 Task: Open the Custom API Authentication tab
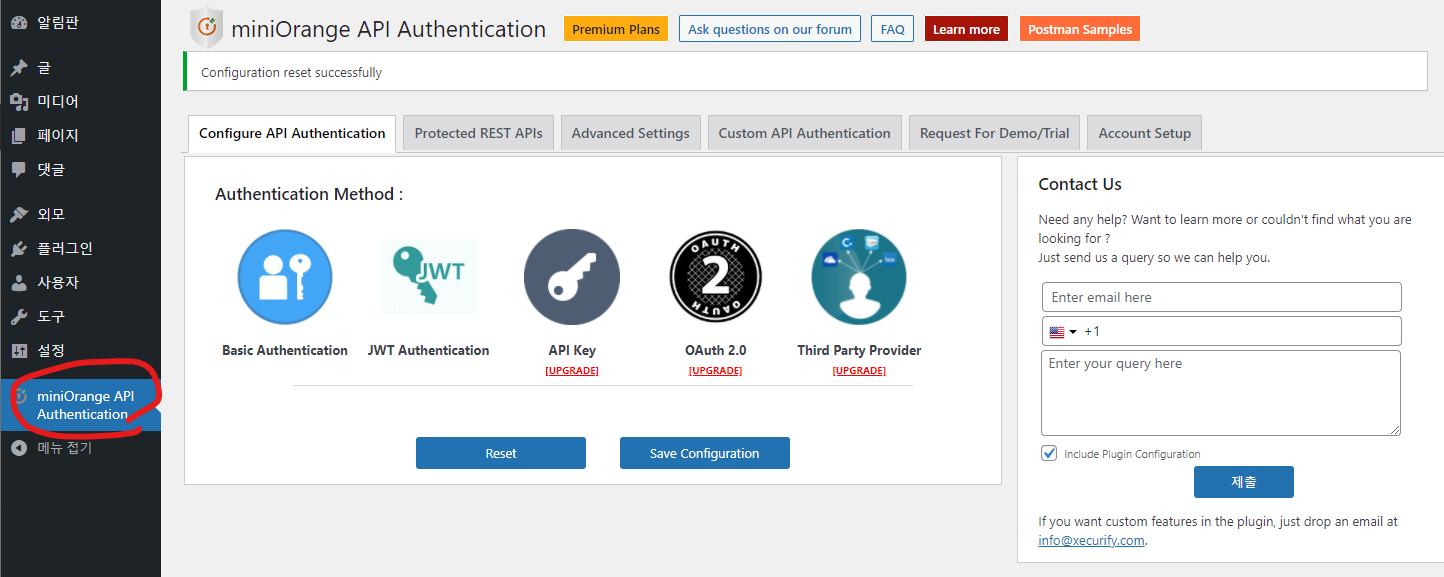[x=804, y=133]
